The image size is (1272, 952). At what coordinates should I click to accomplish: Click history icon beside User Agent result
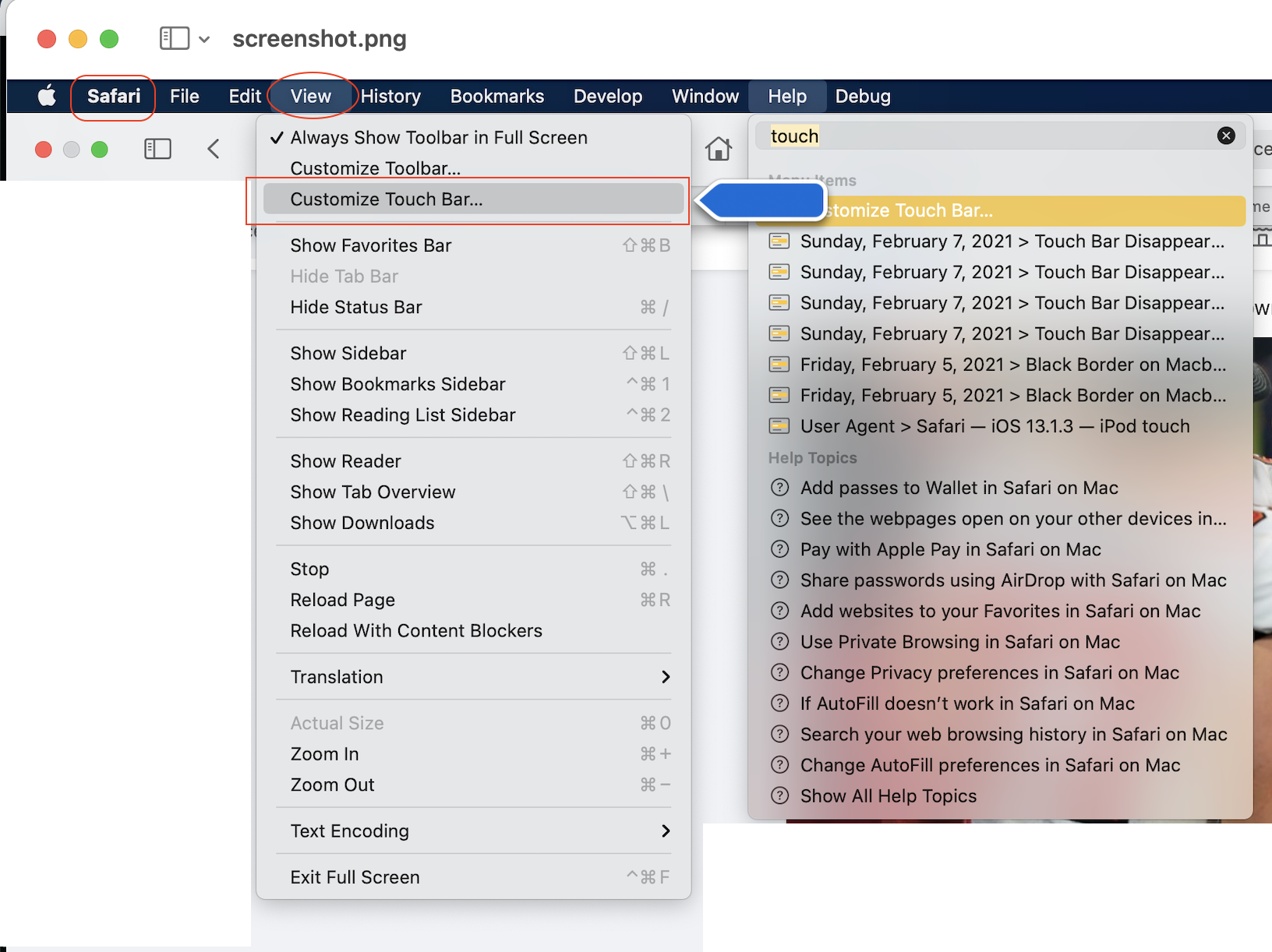tap(779, 426)
